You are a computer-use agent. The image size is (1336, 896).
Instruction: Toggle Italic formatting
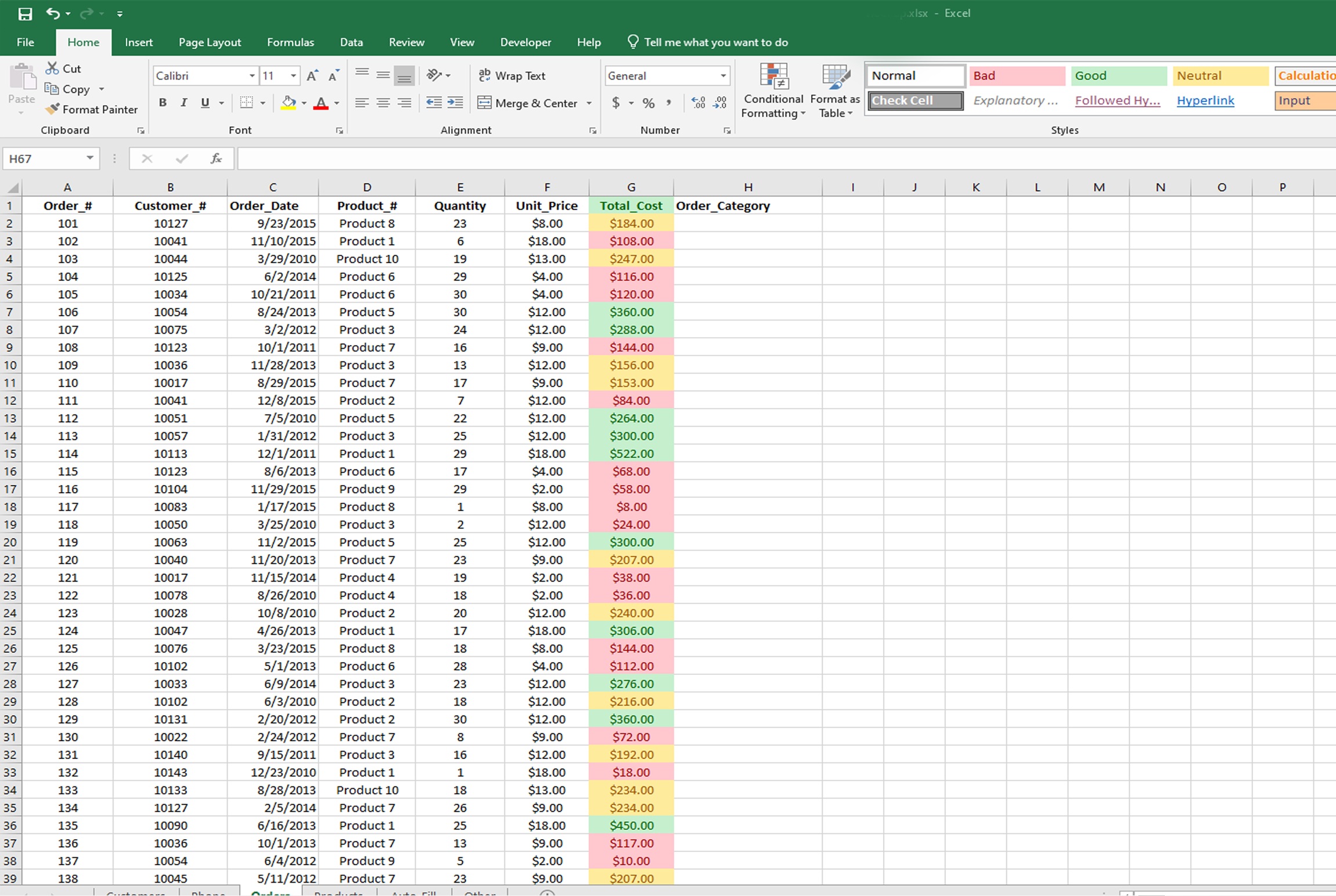click(x=183, y=103)
